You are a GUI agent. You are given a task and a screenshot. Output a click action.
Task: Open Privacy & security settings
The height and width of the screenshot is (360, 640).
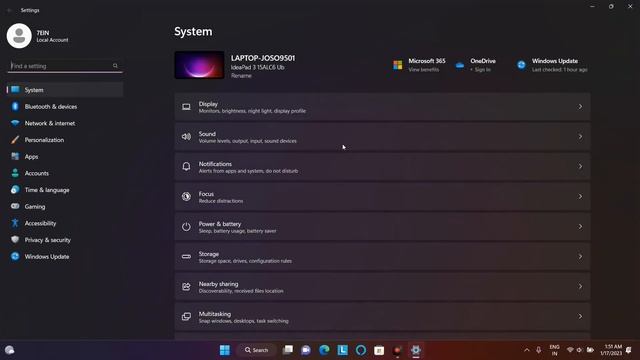pyautogui.click(x=65, y=240)
